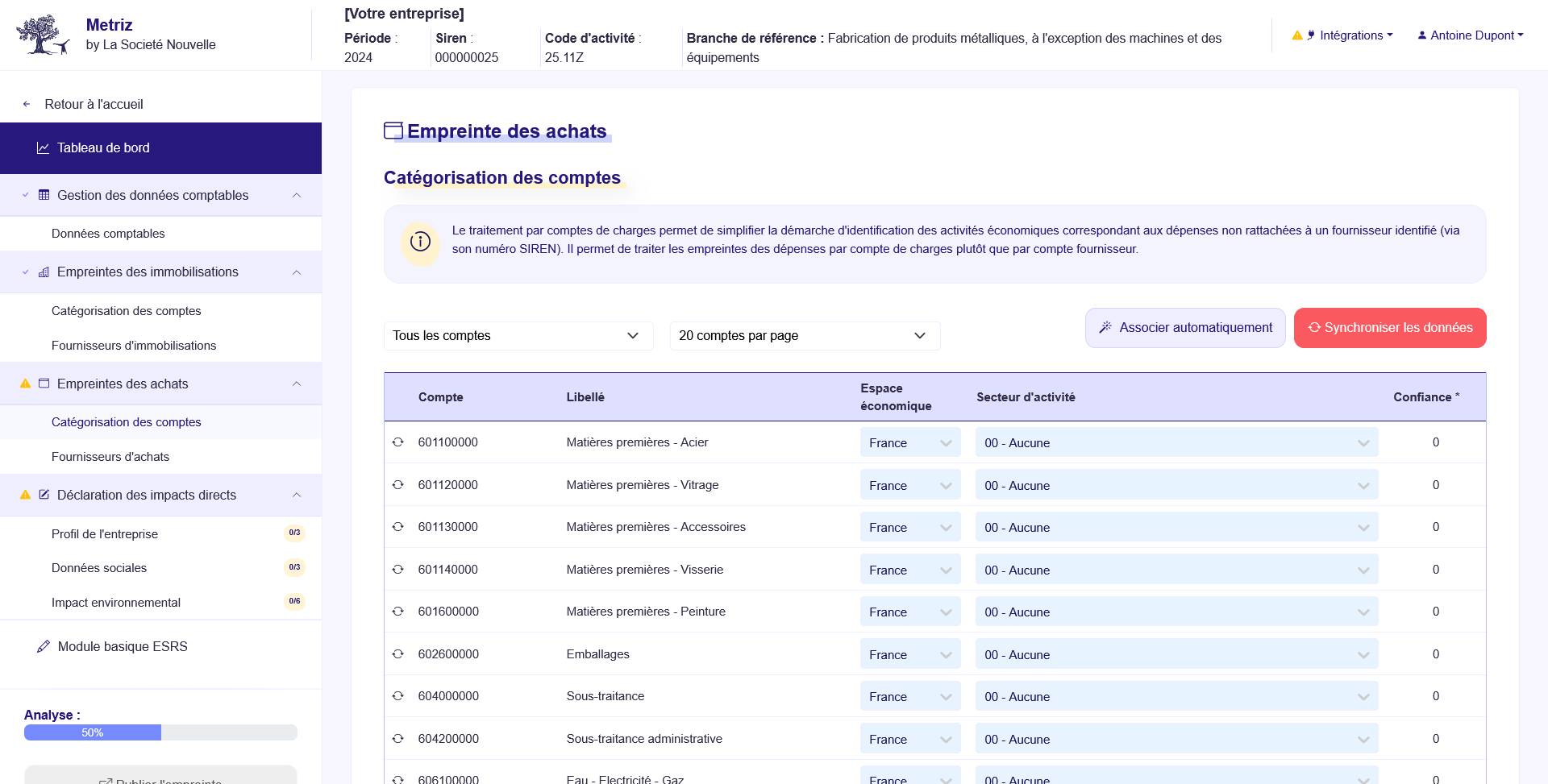Image resolution: width=1548 pixels, height=784 pixels.
Task: Click the user icon beside Antoine Dupont
Action: pyautogui.click(x=1421, y=35)
